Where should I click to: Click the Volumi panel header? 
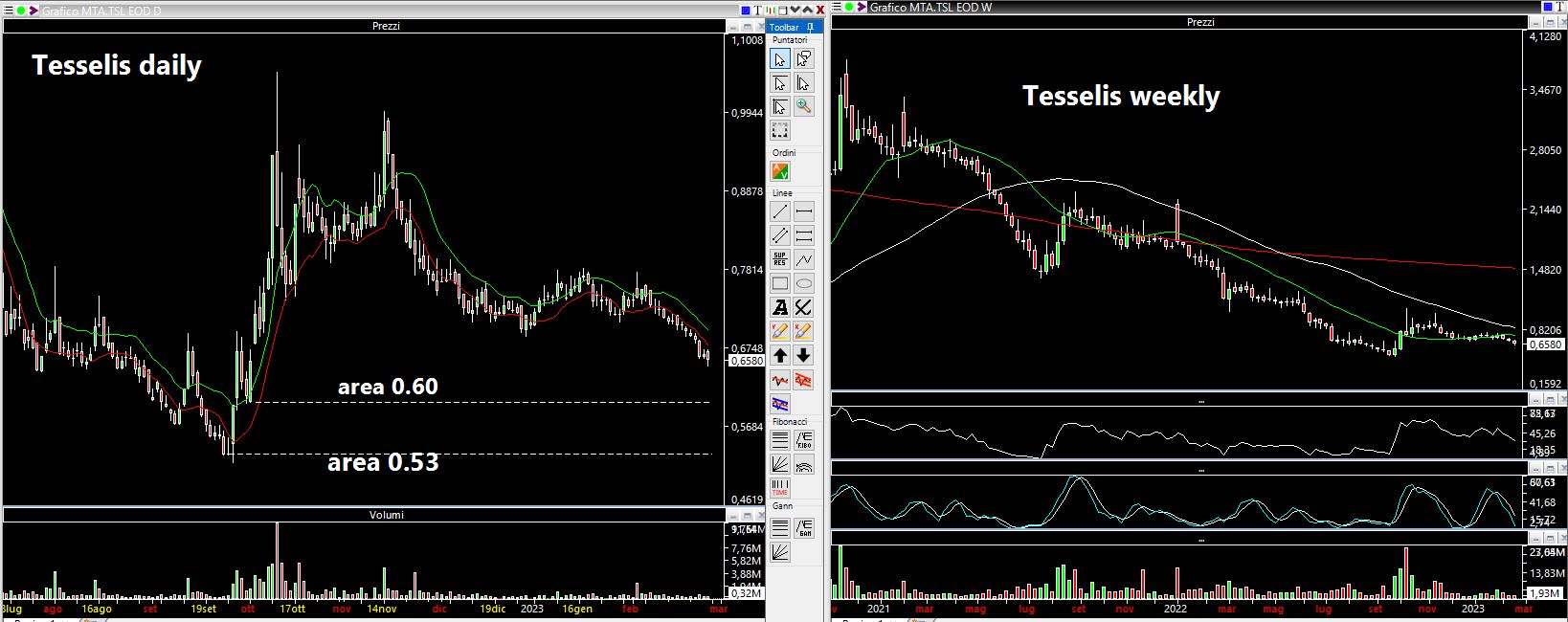(x=386, y=515)
